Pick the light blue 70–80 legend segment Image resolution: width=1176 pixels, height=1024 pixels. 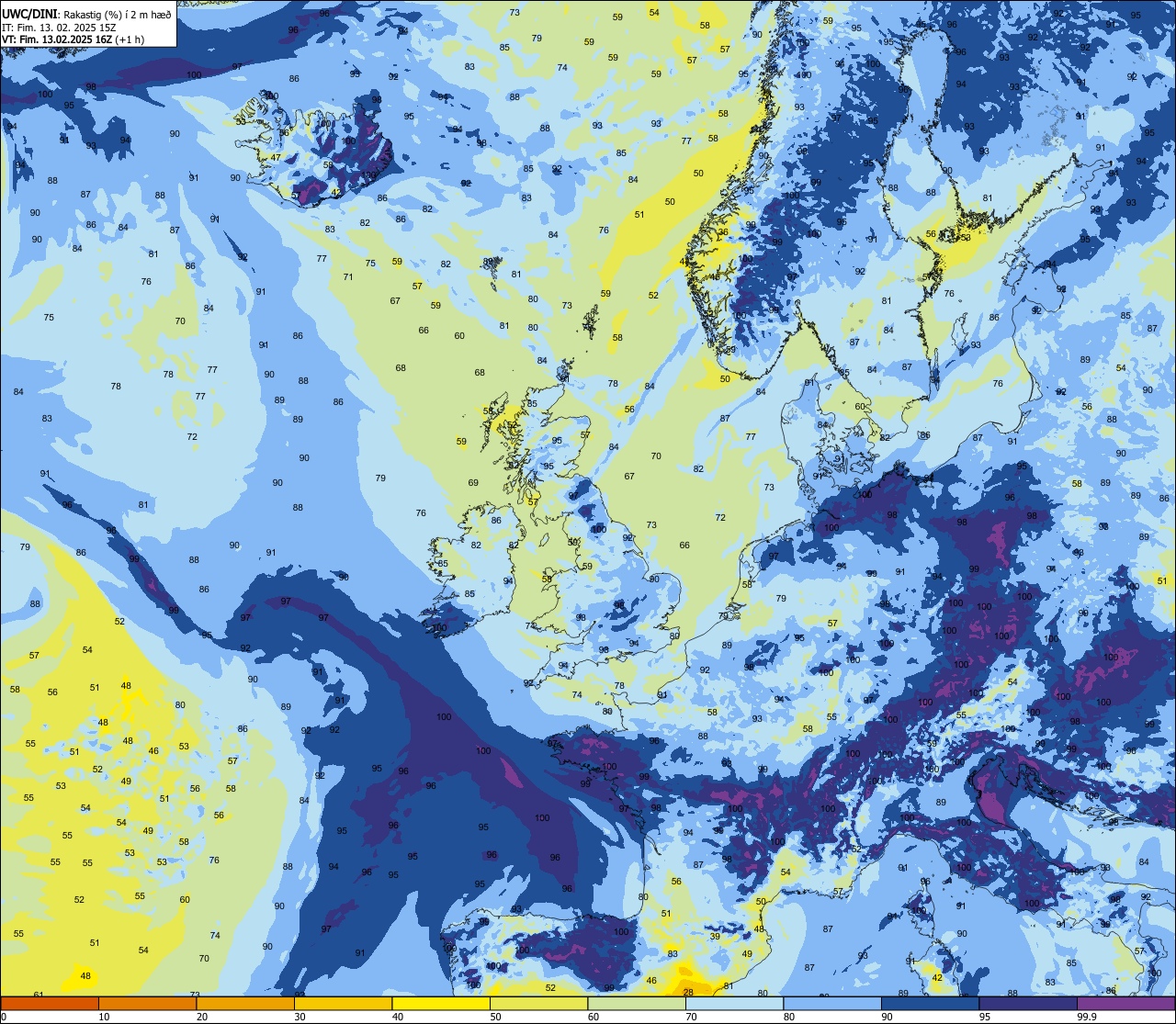click(734, 1003)
